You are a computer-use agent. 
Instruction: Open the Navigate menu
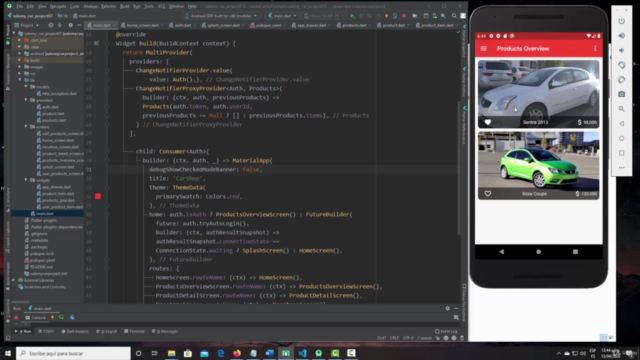[58, 6]
